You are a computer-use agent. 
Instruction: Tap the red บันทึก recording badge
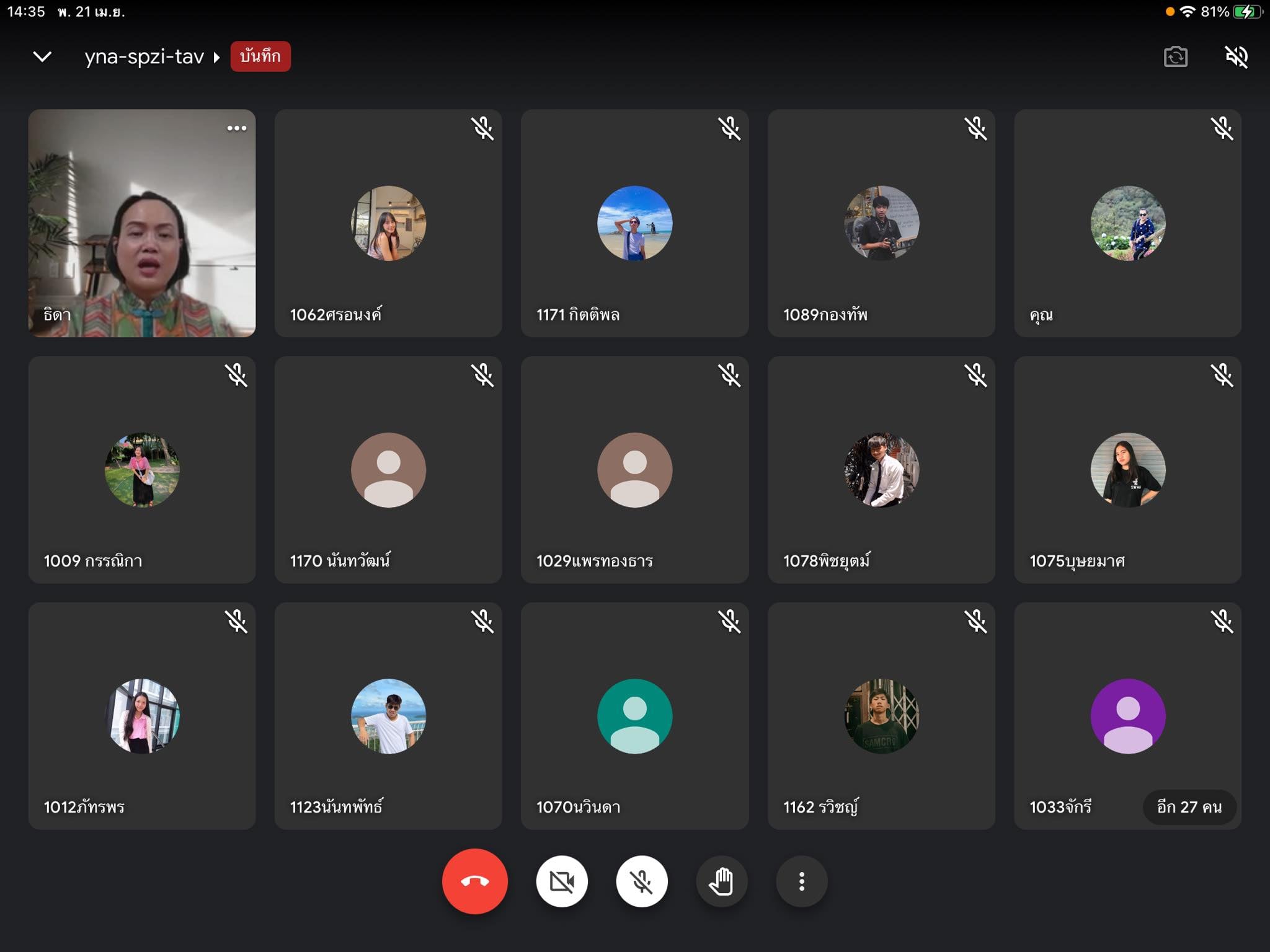point(260,56)
